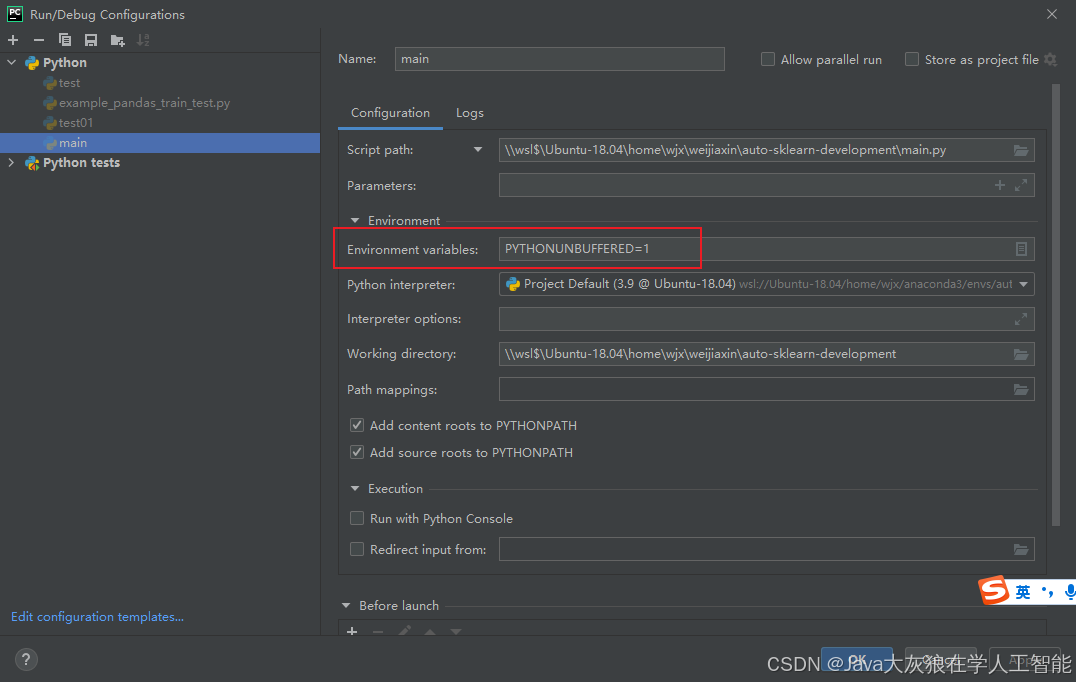Screen dimensions: 1076x682
Task: Browse for the Working directory
Action: (x=1021, y=354)
